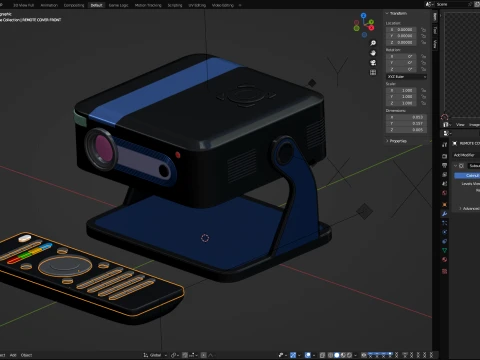
Task: Lock the Scale Z value
Action: [423, 103]
